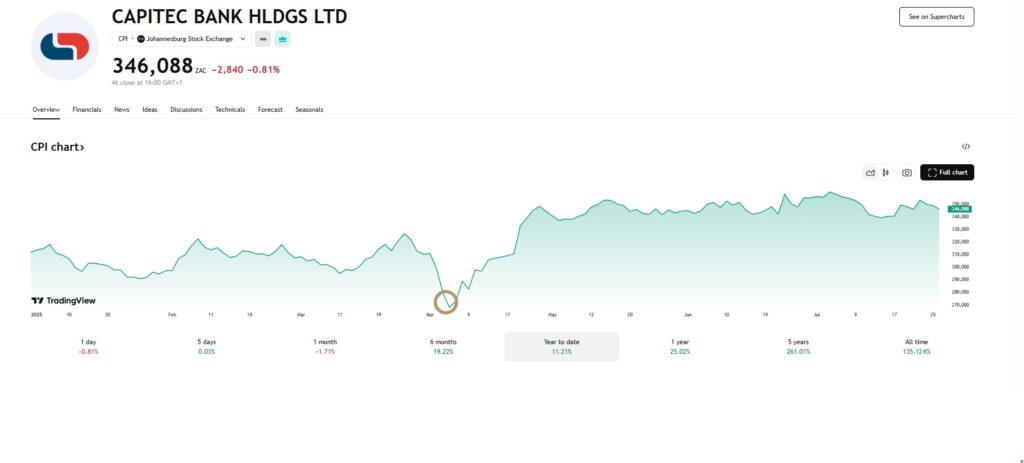Click the Feb label on time axis
This screenshot has width=1024, height=463.
pyautogui.click(x=172, y=315)
